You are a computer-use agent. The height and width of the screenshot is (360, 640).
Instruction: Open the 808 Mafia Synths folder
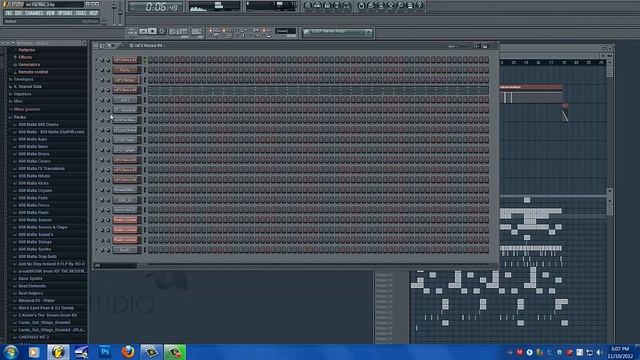click(x=34, y=249)
